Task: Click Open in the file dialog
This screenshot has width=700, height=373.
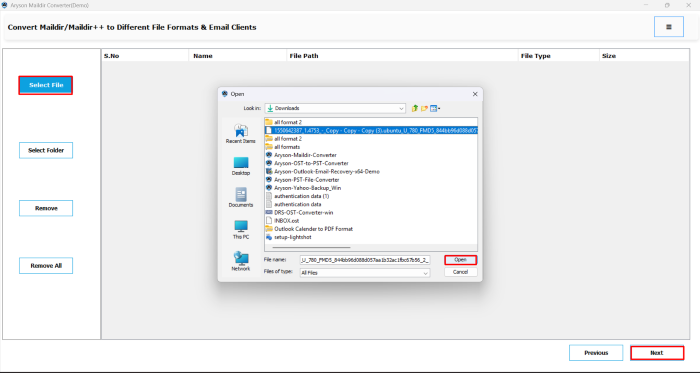Action: [460, 260]
